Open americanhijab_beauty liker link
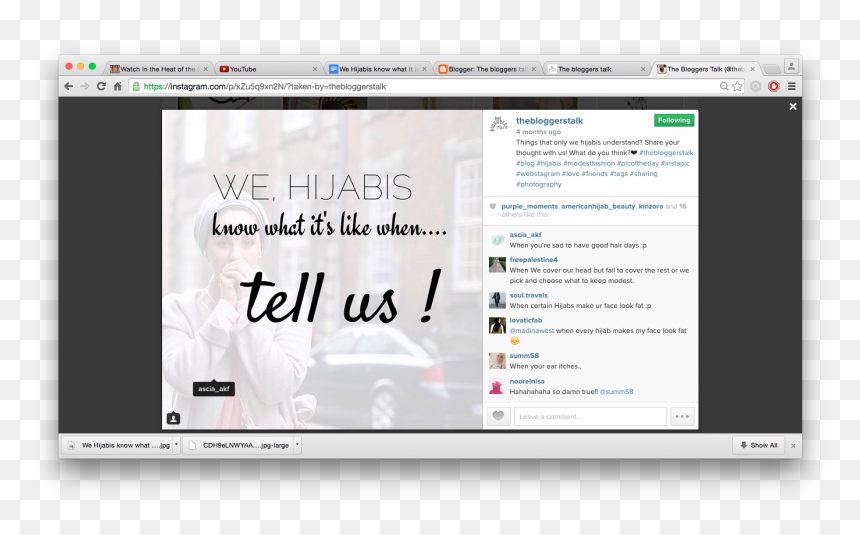Image resolution: width=860 pixels, height=535 pixels. [598, 206]
